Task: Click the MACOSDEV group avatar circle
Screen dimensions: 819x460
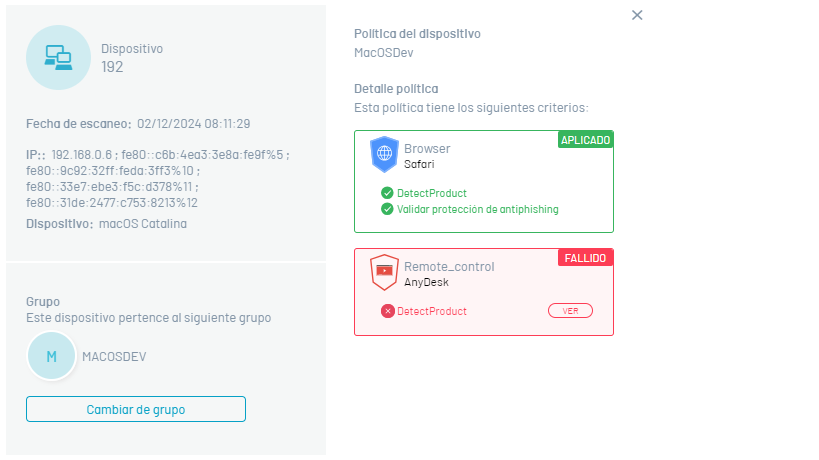Action: pyautogui.click(x=52, y=357)
